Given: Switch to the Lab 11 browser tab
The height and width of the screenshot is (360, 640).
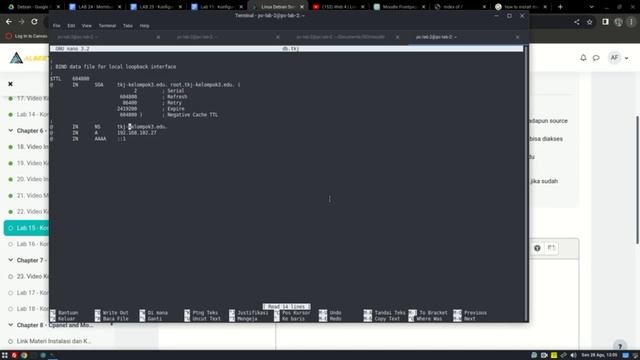Looking at the screenshot, I should click(217, 7).
